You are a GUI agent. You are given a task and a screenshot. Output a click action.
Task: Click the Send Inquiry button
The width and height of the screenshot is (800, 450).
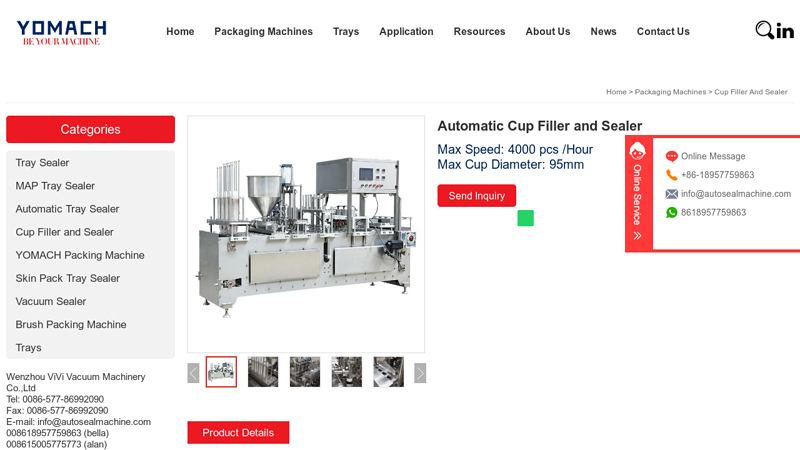click(477, 195)
